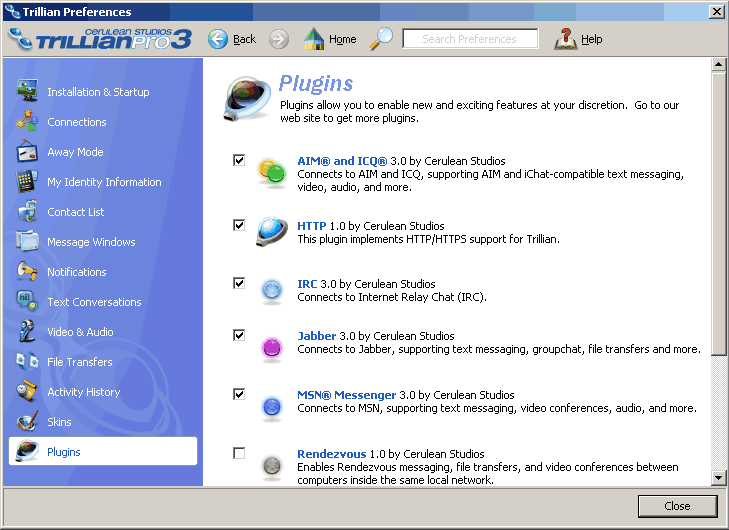Click the magnifying glass search icon

[382, 39]
